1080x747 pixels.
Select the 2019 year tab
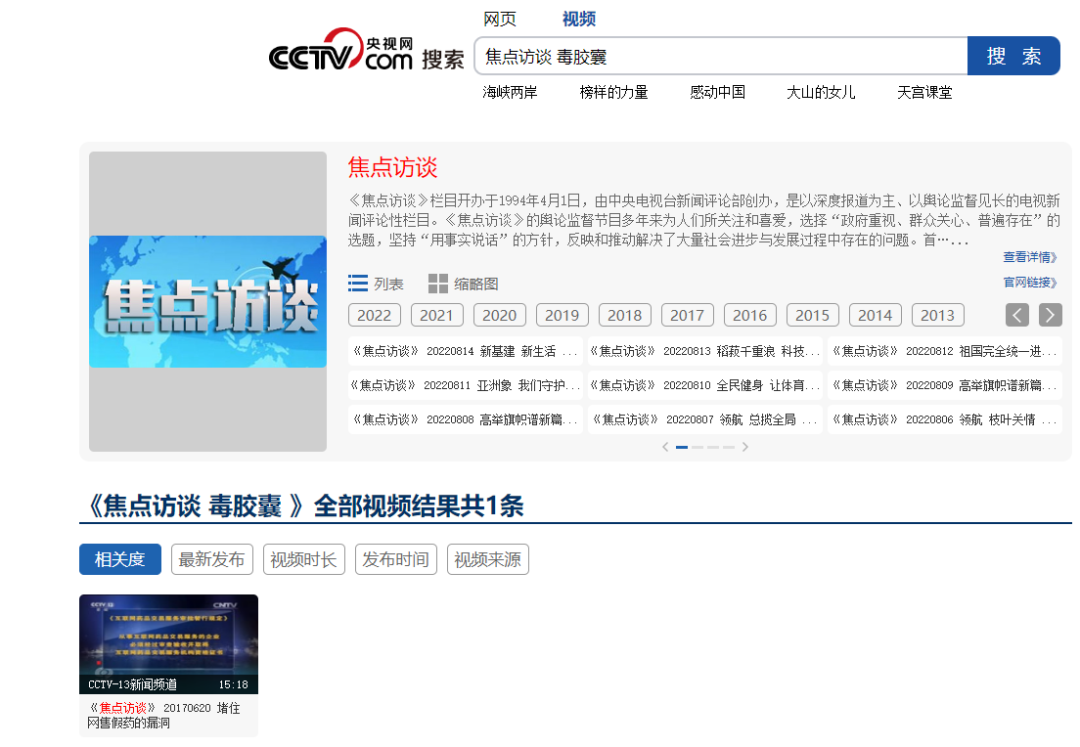(562, 315)
